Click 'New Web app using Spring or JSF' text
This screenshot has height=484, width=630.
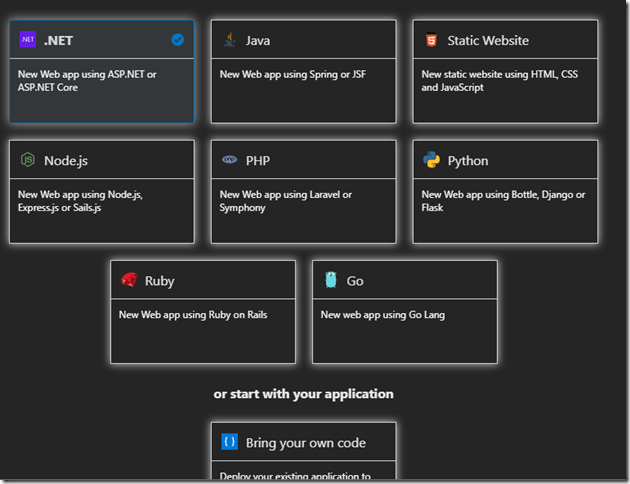point(293,75)
